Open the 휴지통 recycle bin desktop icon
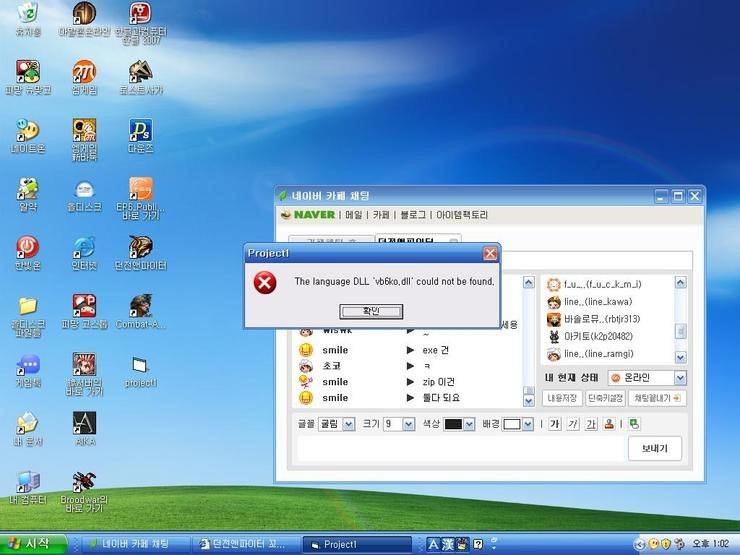This screenshot has width=740, height=555. pos(28,19)
